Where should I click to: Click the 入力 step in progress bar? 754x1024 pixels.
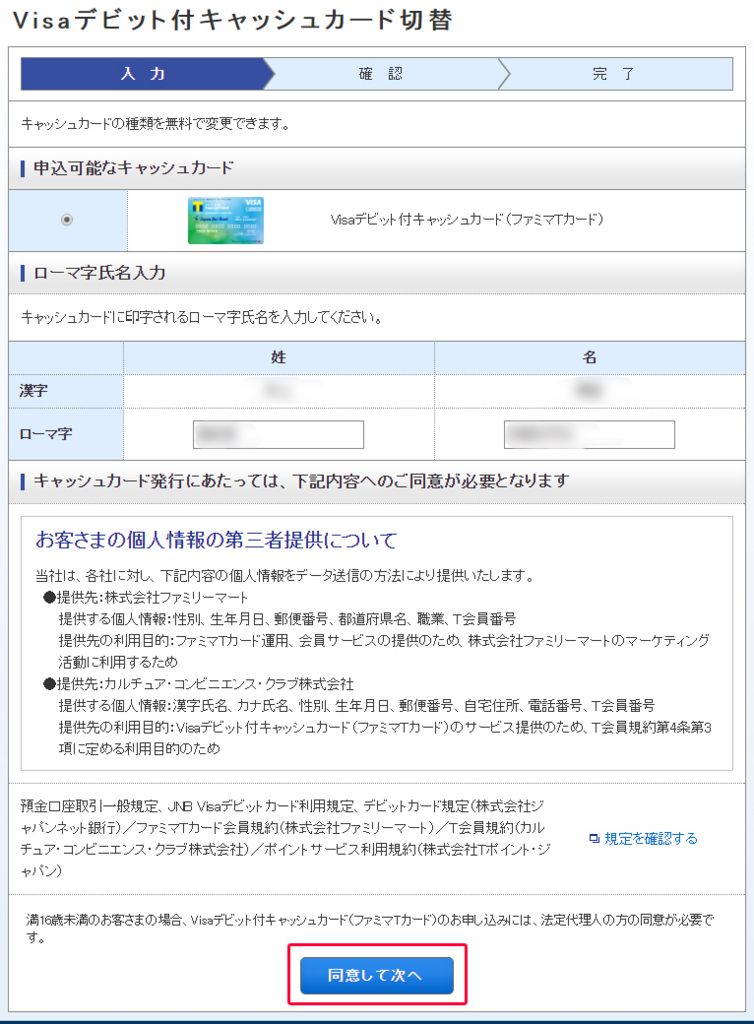coord(143,74)
